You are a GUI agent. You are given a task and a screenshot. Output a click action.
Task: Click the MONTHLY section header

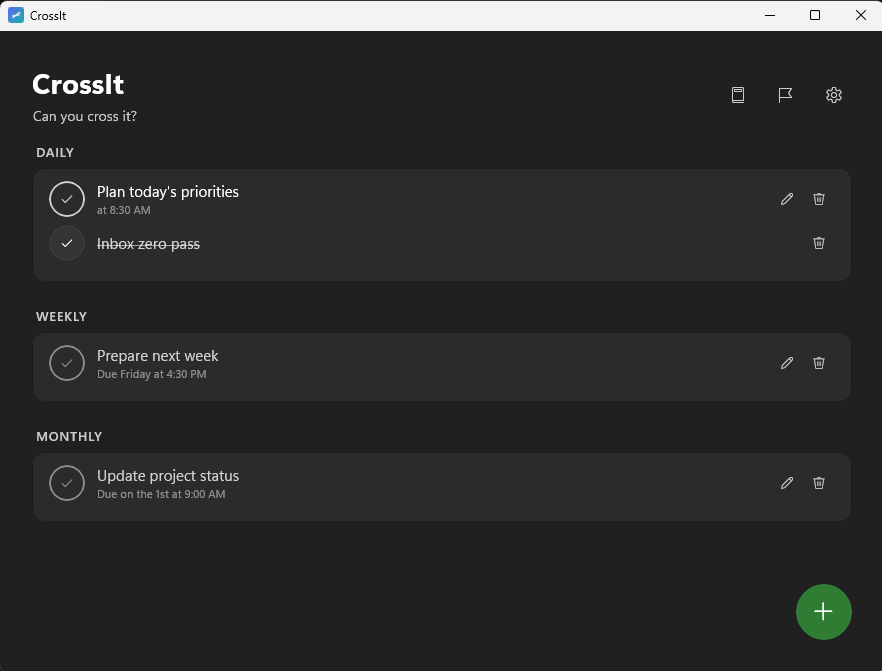click(x=69, y=436)
